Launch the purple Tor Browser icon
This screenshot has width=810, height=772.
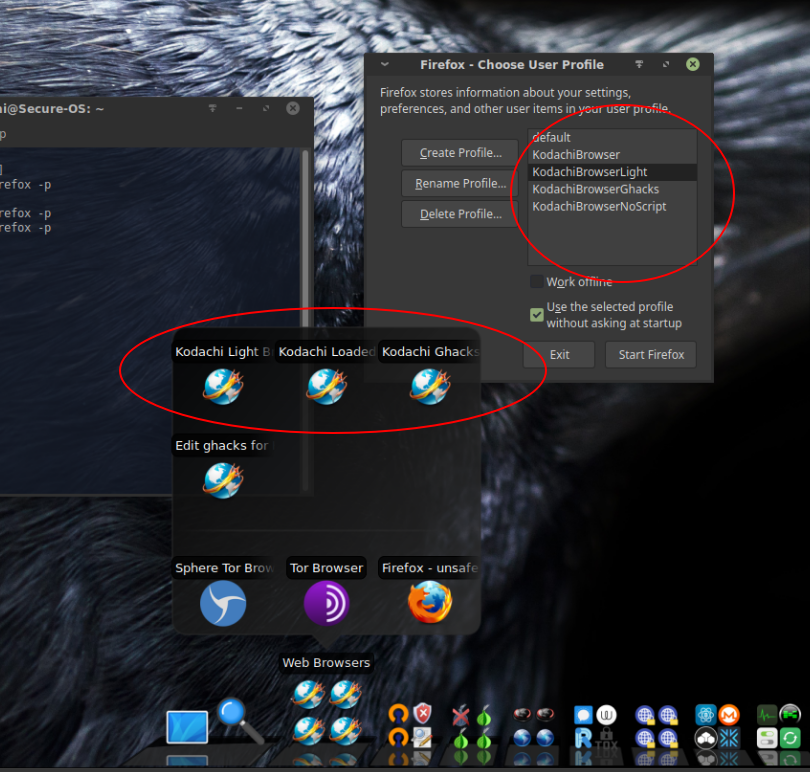(326, 603)
